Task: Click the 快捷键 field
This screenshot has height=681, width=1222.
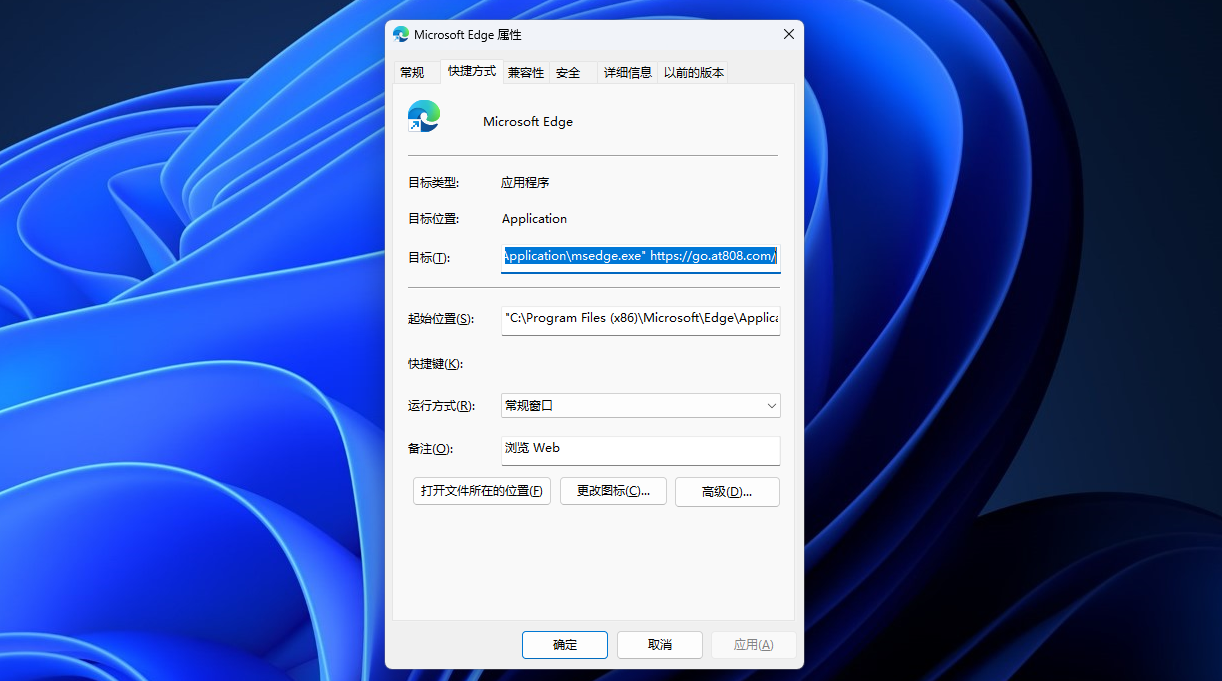Action: [x=640, y=363]
